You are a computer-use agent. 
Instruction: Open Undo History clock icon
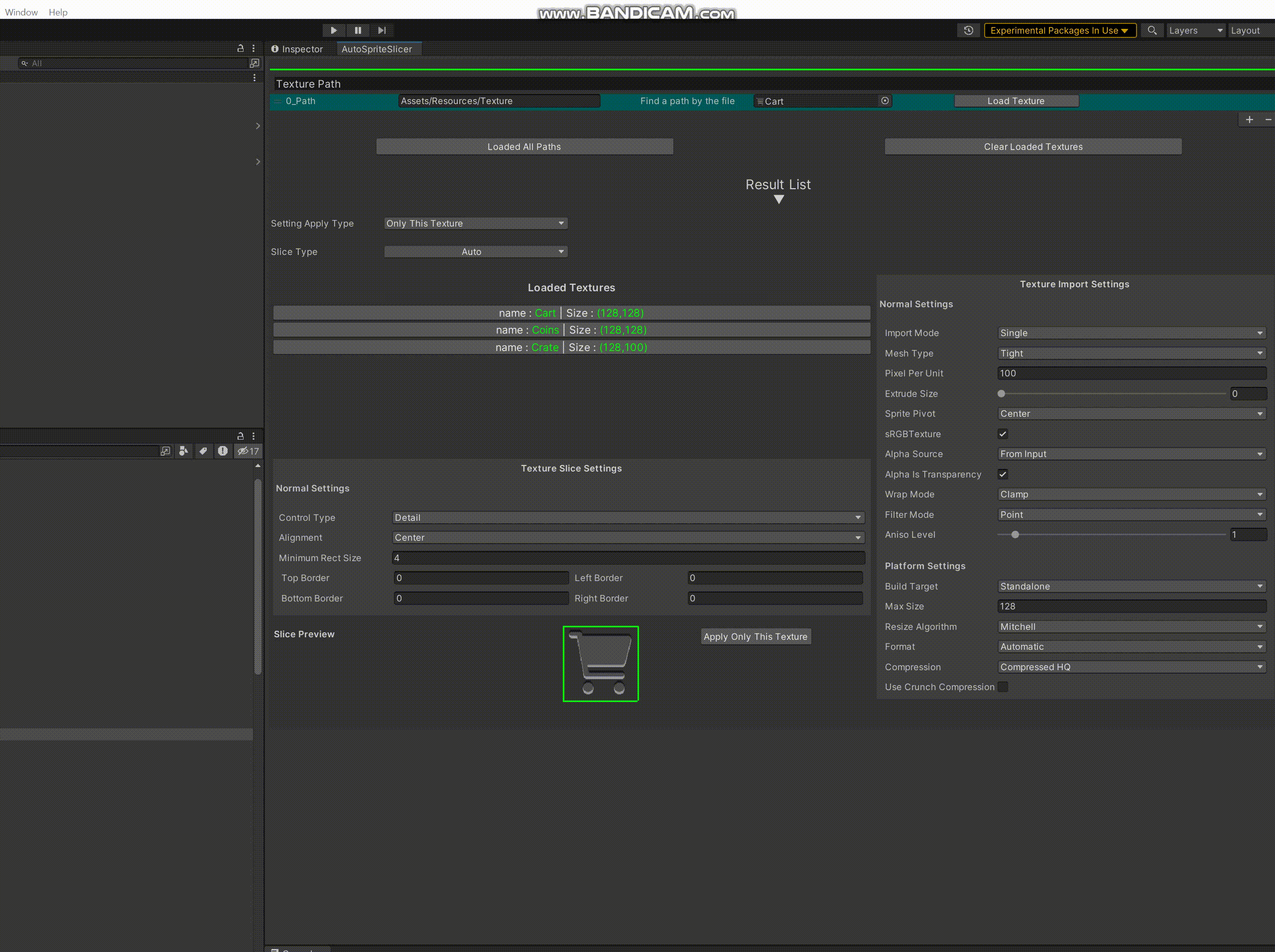click(968, 30)
